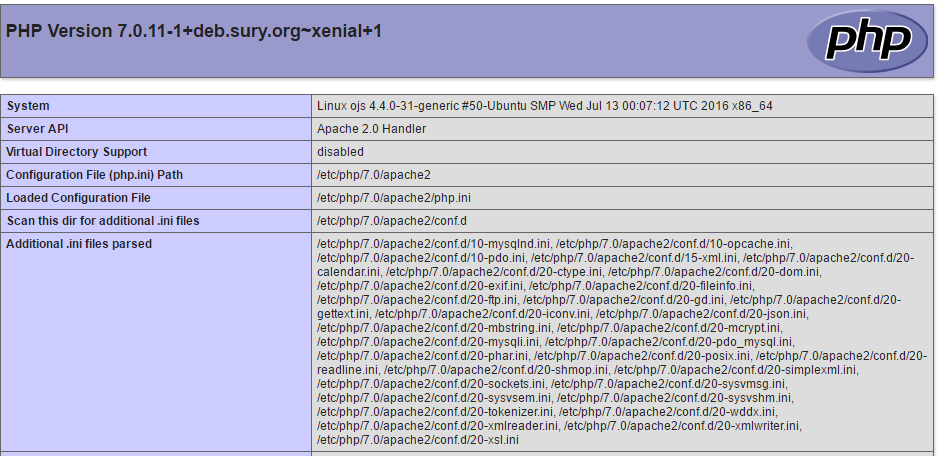Click the 20-xsl.ini path text

click(x=418, y=440)
